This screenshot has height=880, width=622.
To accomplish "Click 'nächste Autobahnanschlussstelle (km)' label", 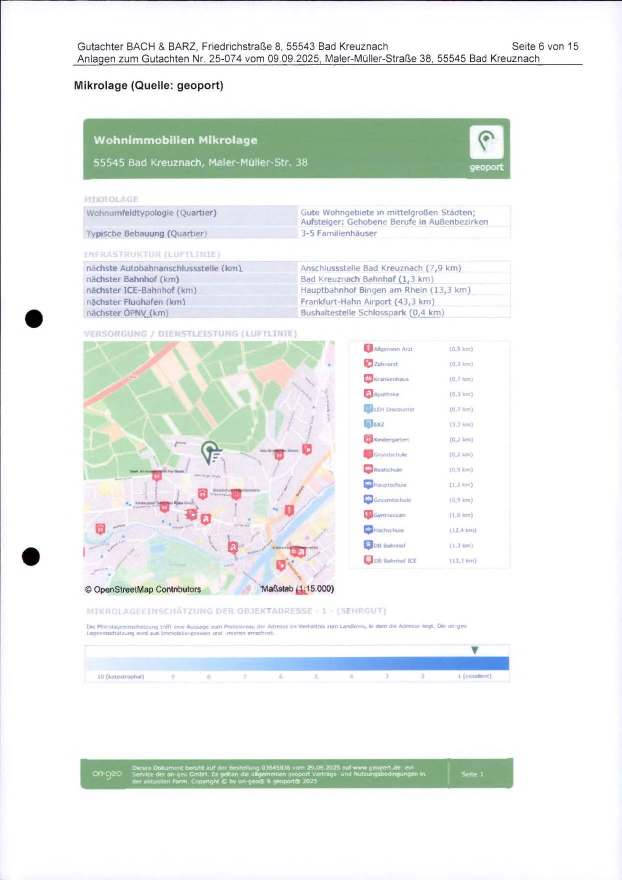I will coord(164,268).
